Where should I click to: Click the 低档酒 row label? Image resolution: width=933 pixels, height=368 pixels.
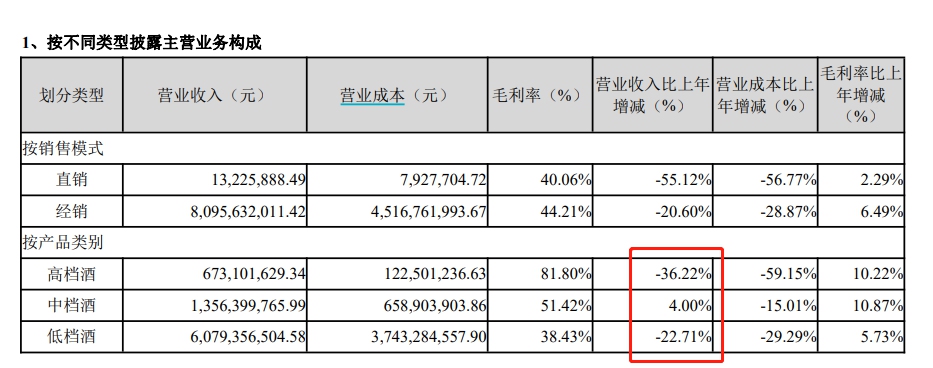[x=71, y=337]
